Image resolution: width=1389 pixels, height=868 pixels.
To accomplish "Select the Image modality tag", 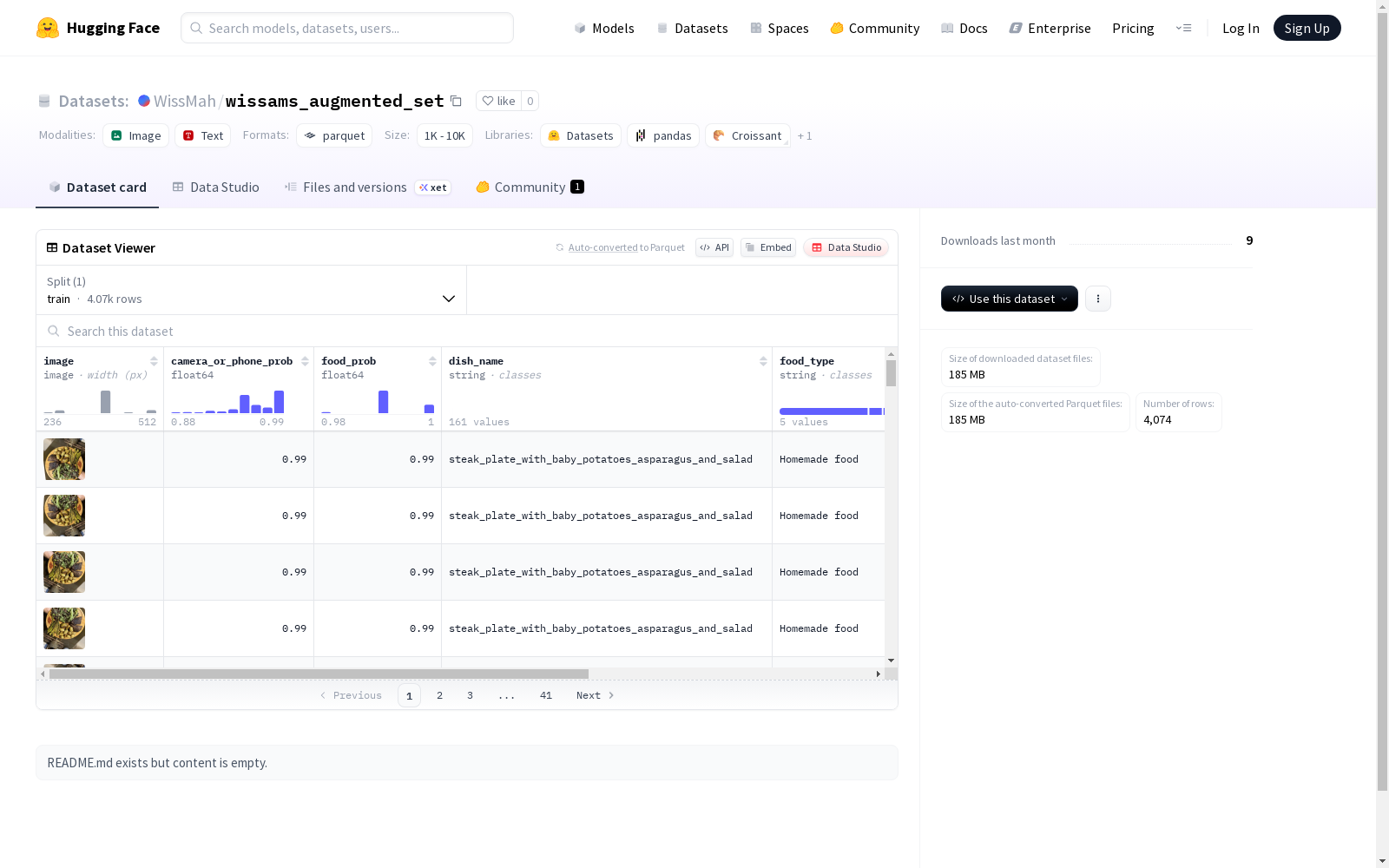I will pyautogui.click(x=136, y=135).
